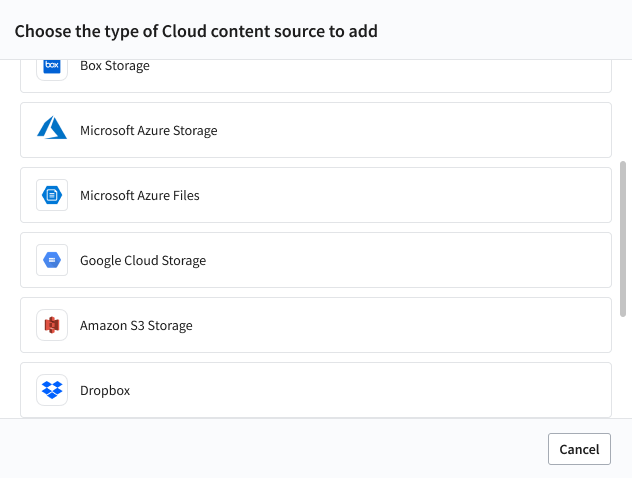Click the Microsoft Azure Storage triangle logo
The width and height of the screenshot is (632, 478).
click(52, 129)
